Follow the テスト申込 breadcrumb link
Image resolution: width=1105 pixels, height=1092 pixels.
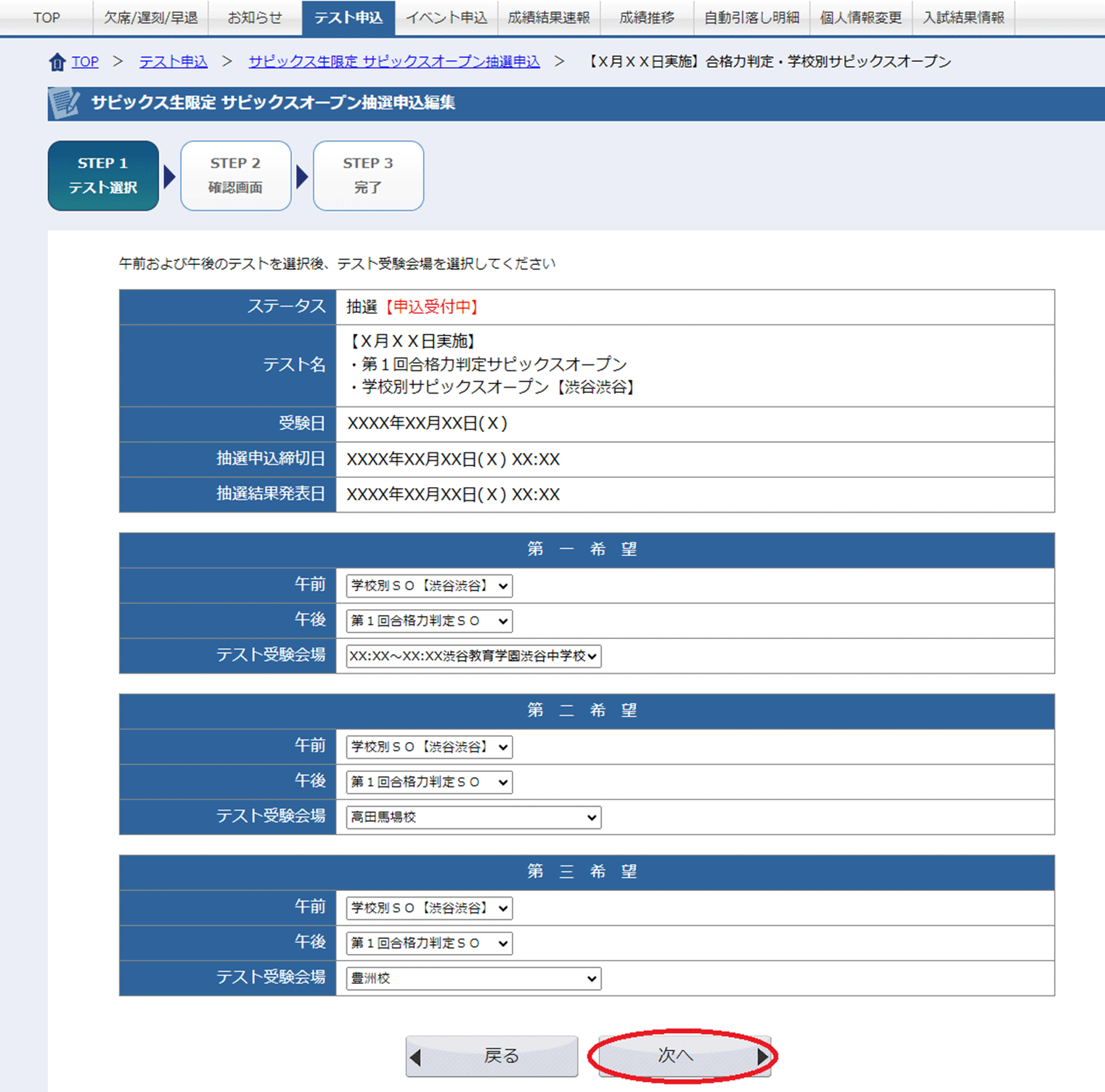pyautogui.click(x=174, y=62)
